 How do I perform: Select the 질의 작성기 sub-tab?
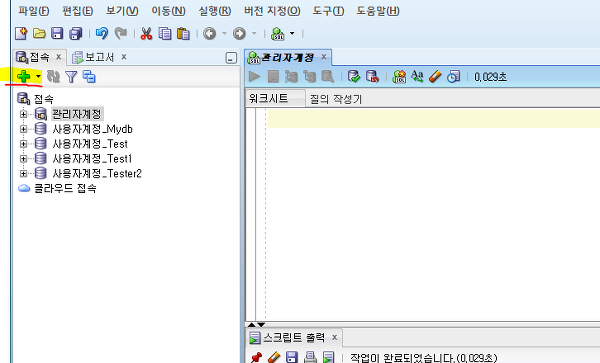pos(336,99)
